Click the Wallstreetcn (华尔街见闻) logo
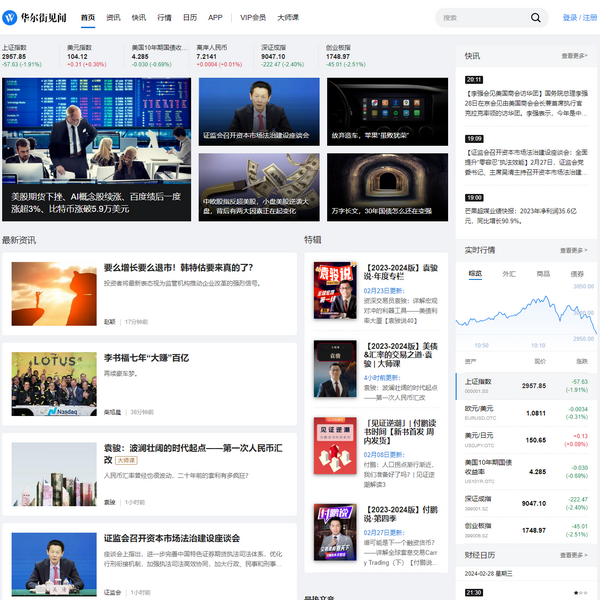Screen dimensions: 600x600 [x=36, y=17]
